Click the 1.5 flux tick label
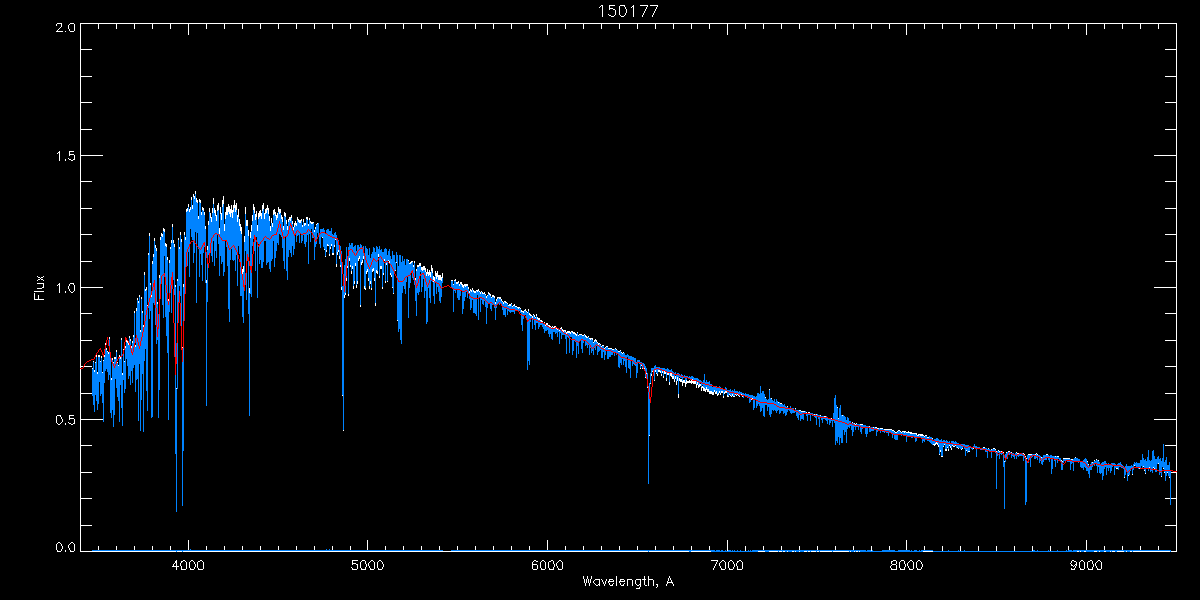 point(65,156)
